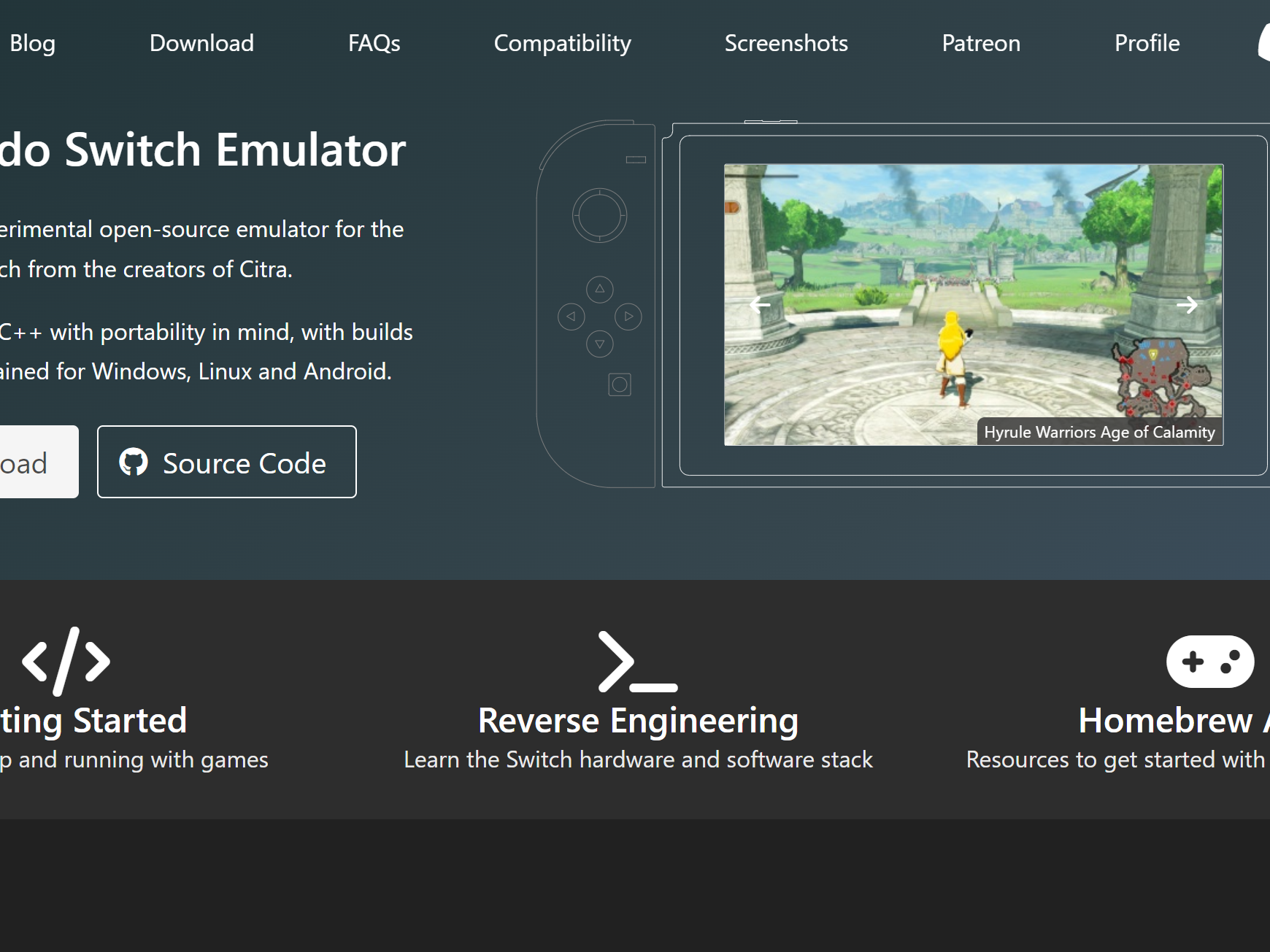The image size is (1270, 952).
Task: Open the Reverse Engineering heading link
Action: [x=638, y=721]
